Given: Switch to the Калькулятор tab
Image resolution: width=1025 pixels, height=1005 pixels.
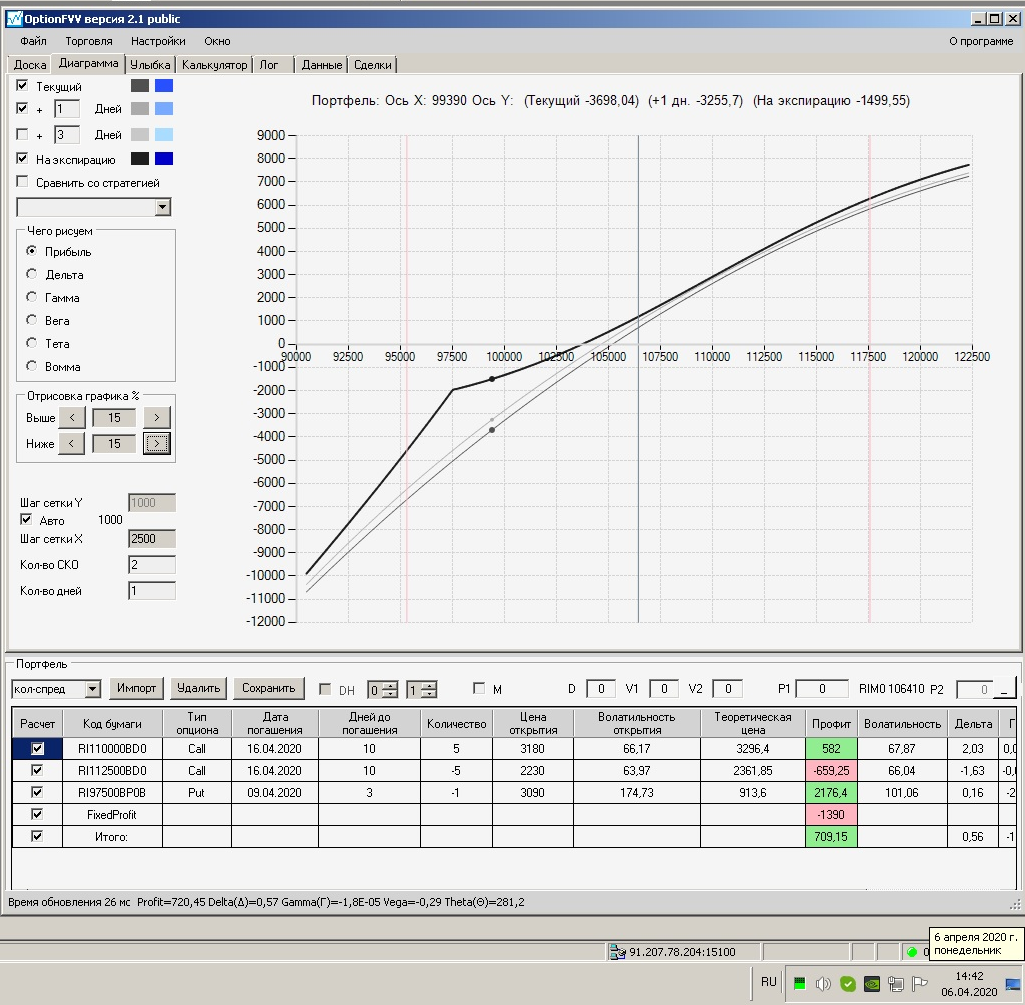Looking at the screenshot, I should pos(214,65).
